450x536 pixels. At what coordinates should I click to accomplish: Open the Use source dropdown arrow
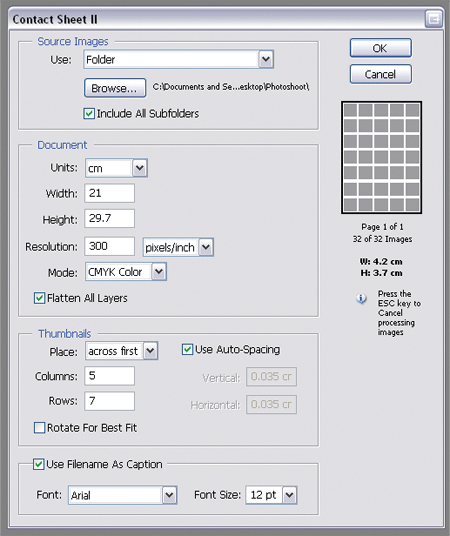(266, 59)
